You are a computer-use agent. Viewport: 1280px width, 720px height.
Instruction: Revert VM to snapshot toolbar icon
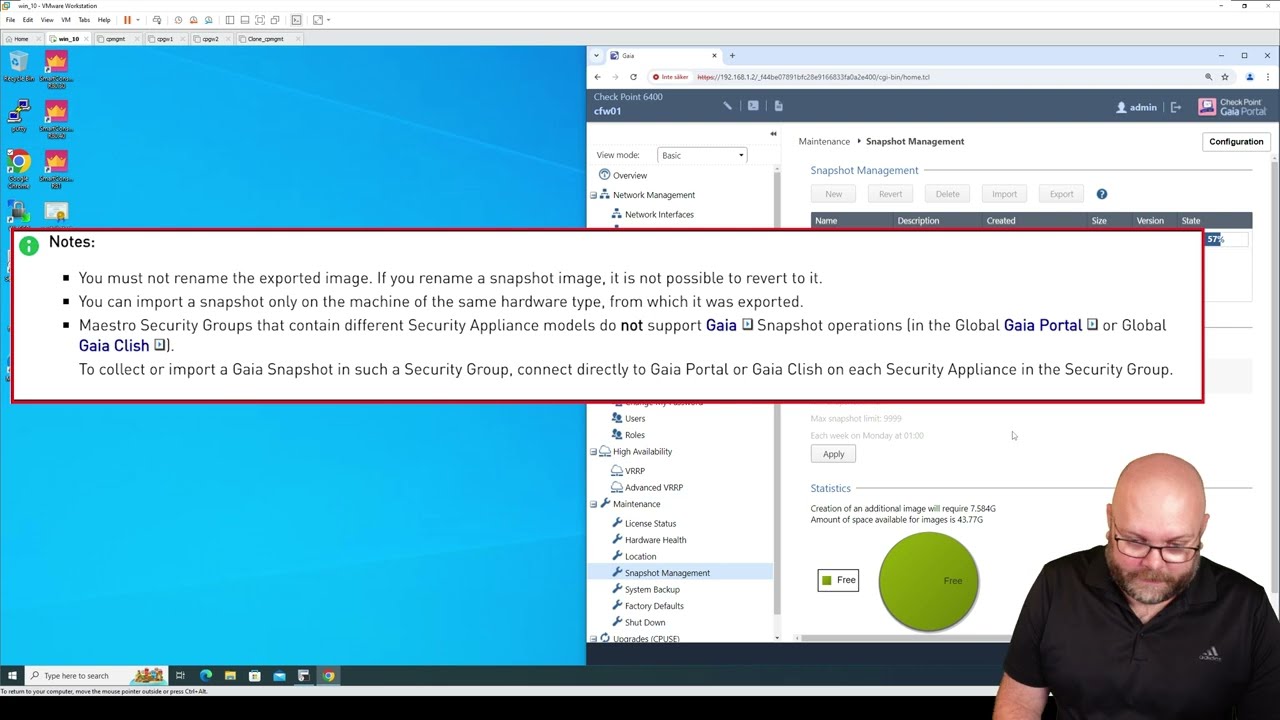pyautogui.click(x=194, y=20)
